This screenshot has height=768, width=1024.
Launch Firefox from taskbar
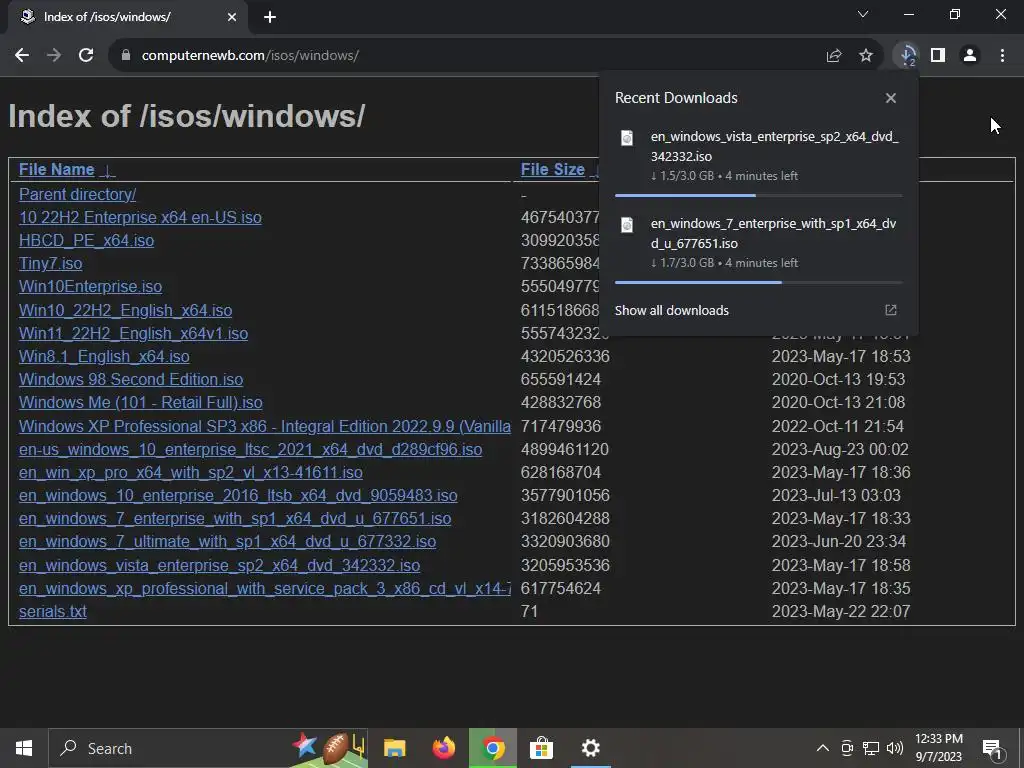click(x=443, y=748)
